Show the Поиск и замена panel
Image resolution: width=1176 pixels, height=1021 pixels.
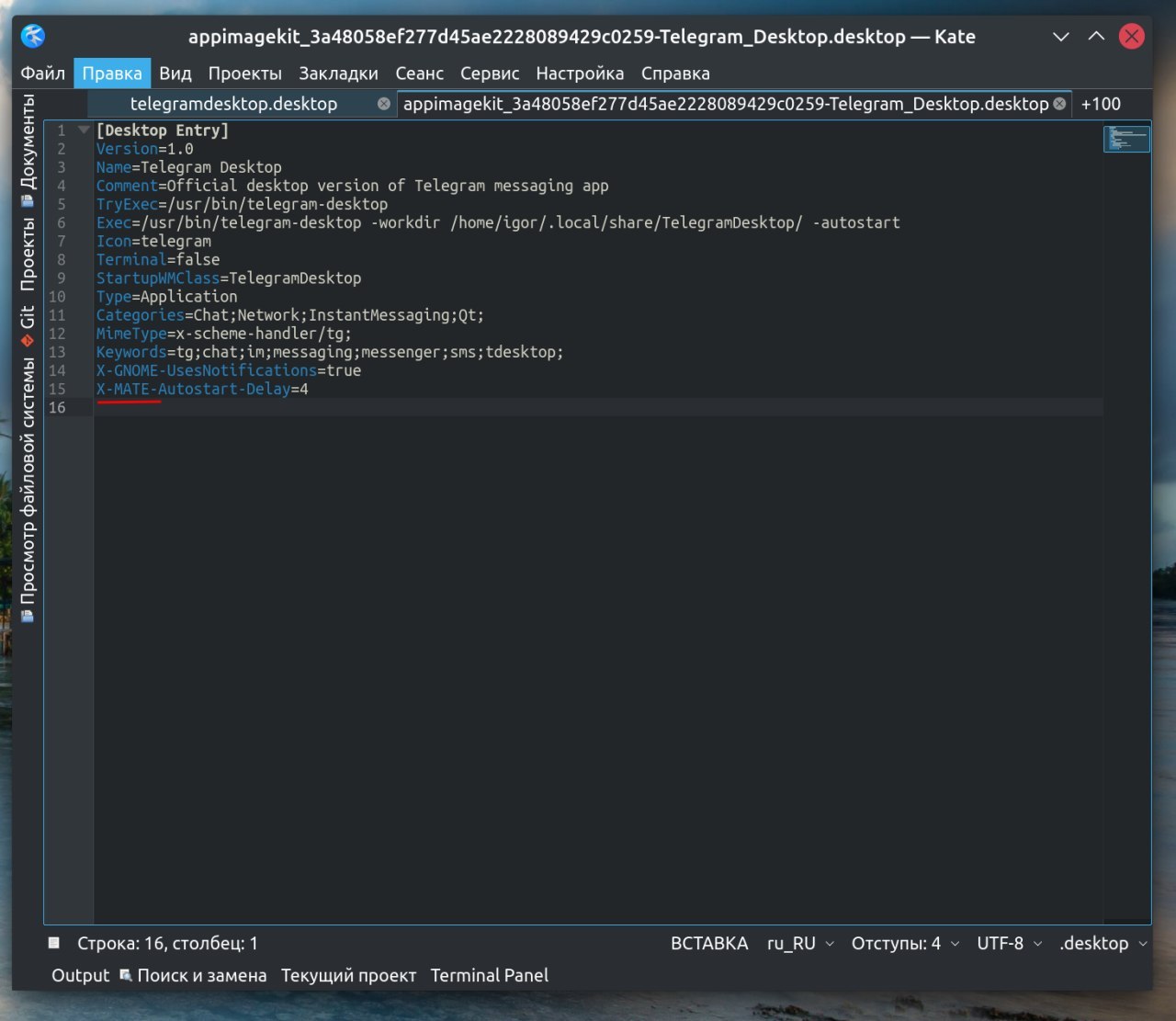(x=193, y=975)
